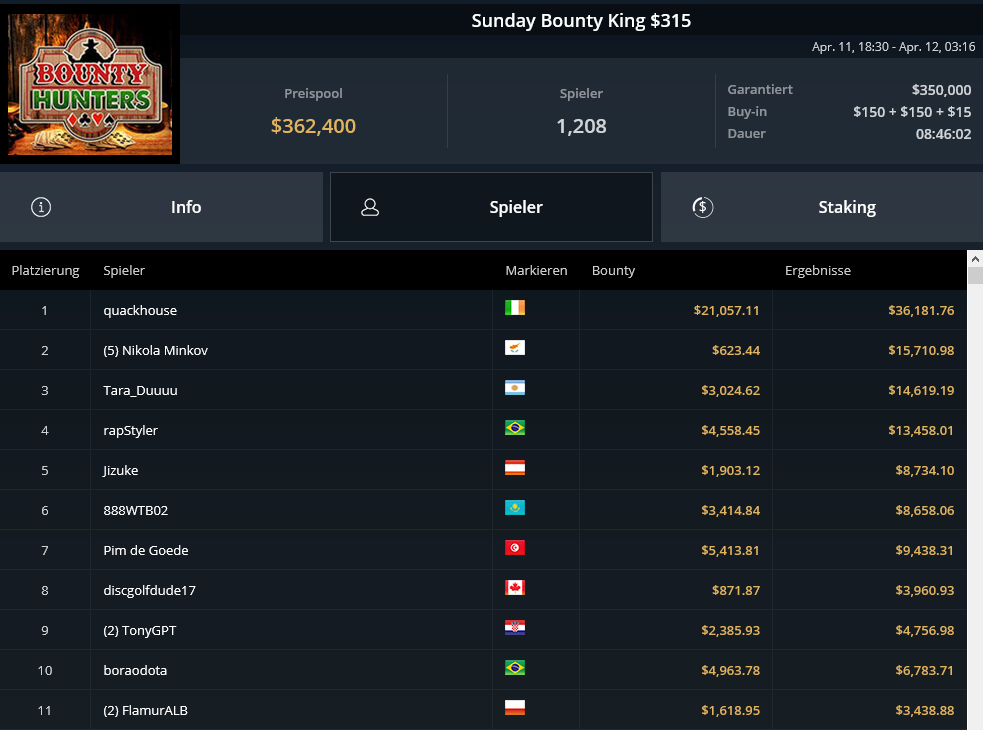Sort by the Bounty column header
The height and width of the screenshot is (730, 983).
(x=613, y=270)
